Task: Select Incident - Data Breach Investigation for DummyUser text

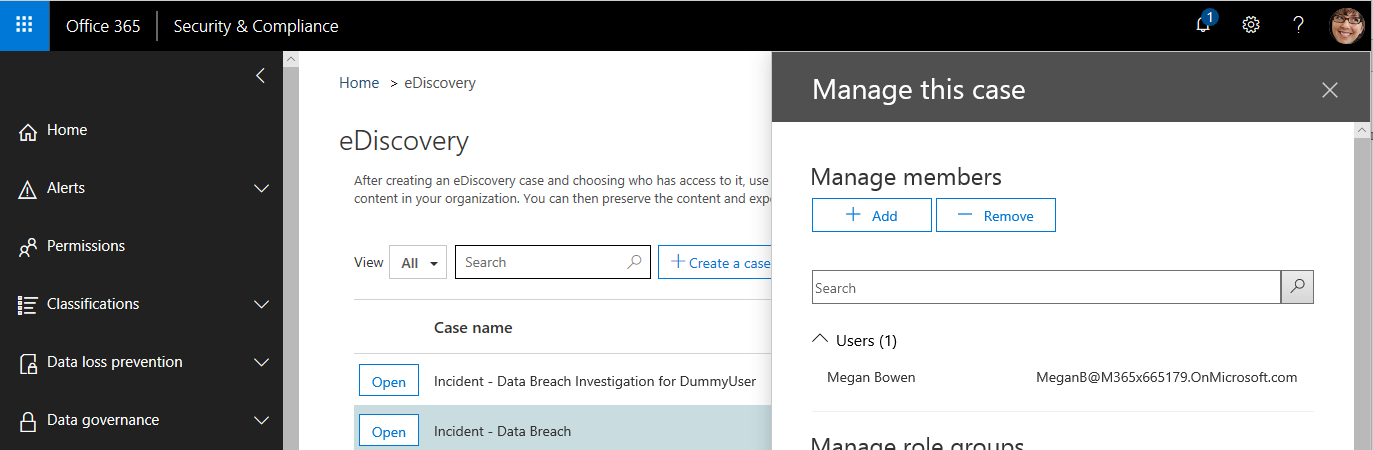Action: click(x=595, y=381)
